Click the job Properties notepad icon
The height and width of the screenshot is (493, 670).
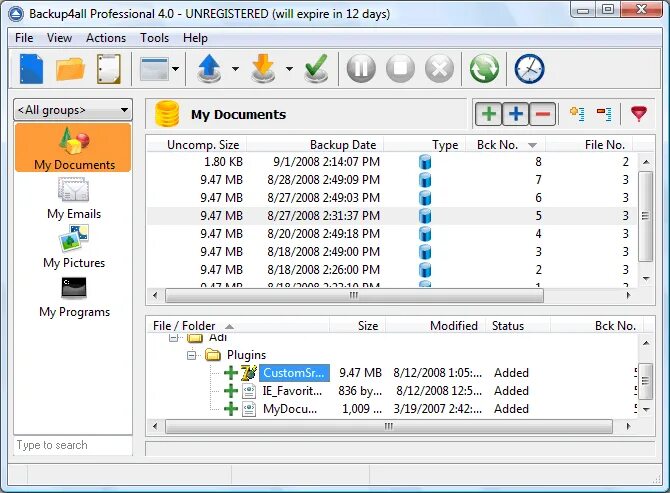pos(109,68)
